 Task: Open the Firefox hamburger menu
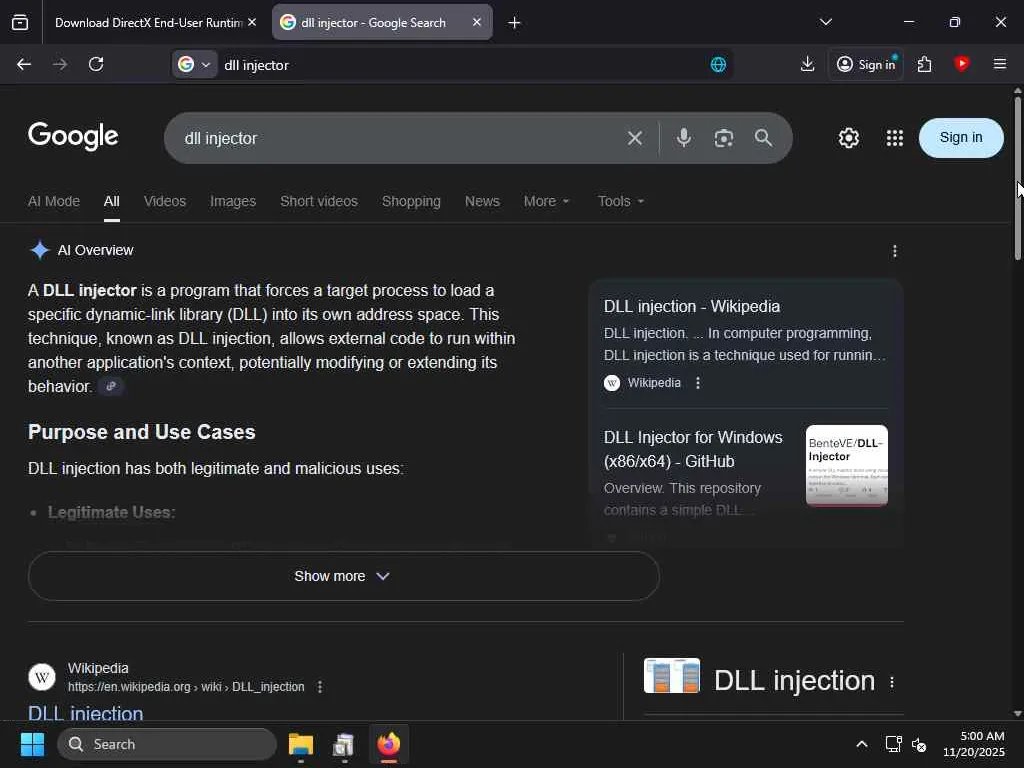[x=1000, y=63]
